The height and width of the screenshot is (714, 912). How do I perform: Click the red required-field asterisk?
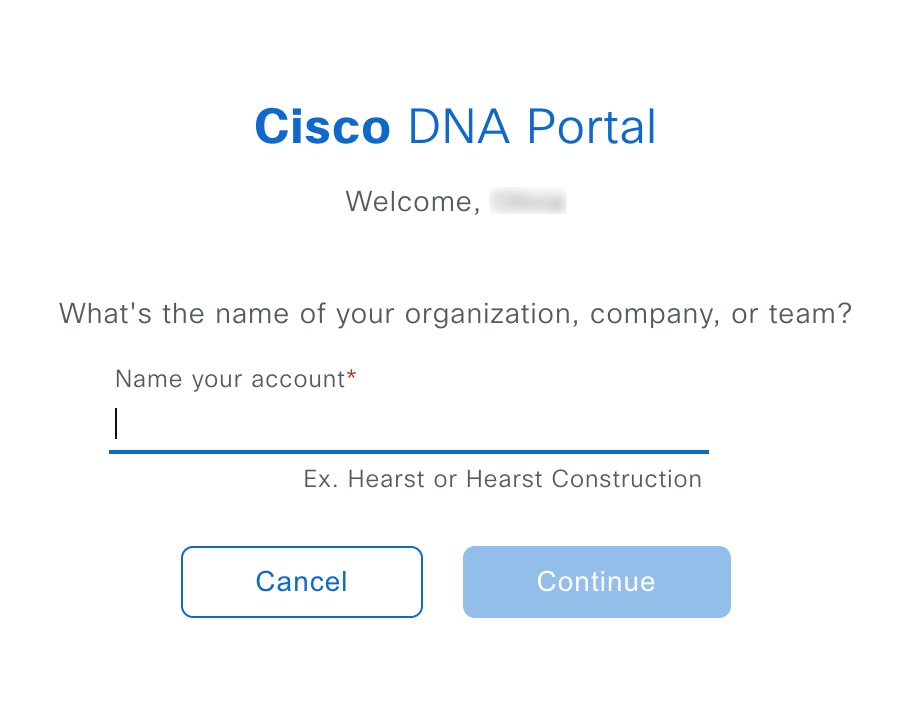pos(354,373)
